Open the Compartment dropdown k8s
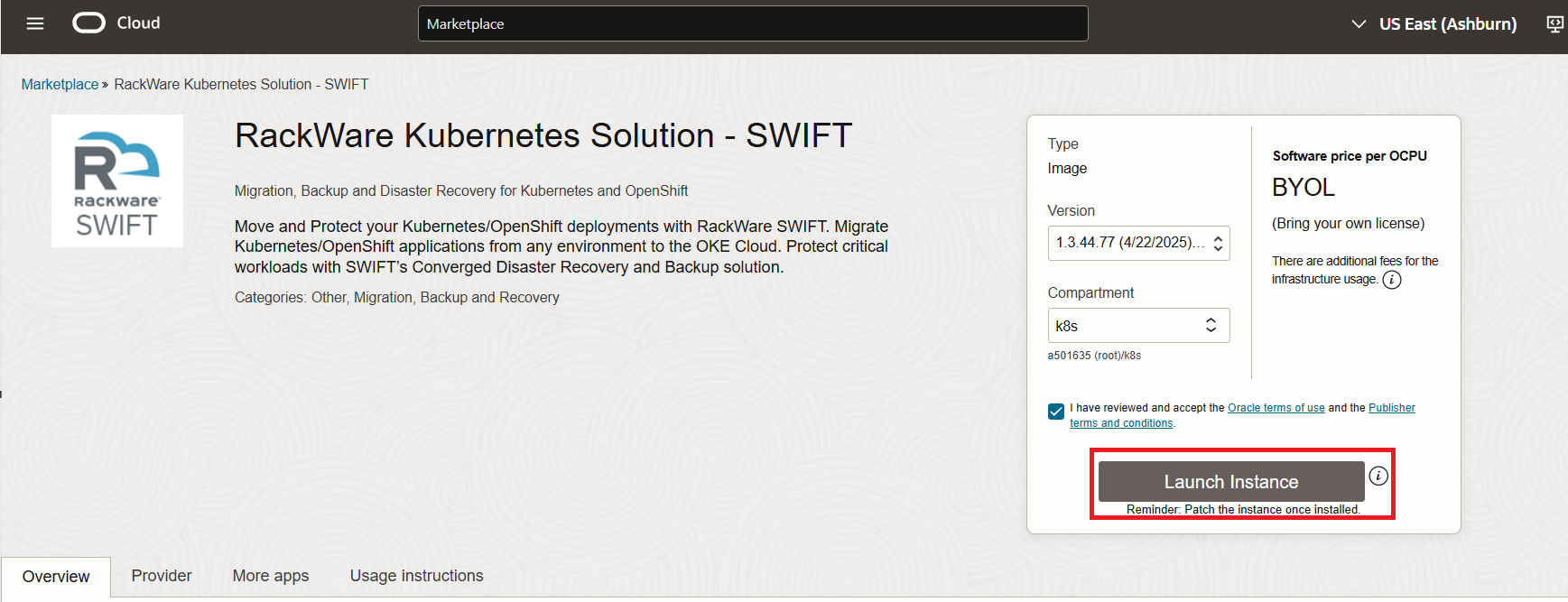Image resolution: width=1568 pixels, height=602 pixels. [x=1138, y=326]
